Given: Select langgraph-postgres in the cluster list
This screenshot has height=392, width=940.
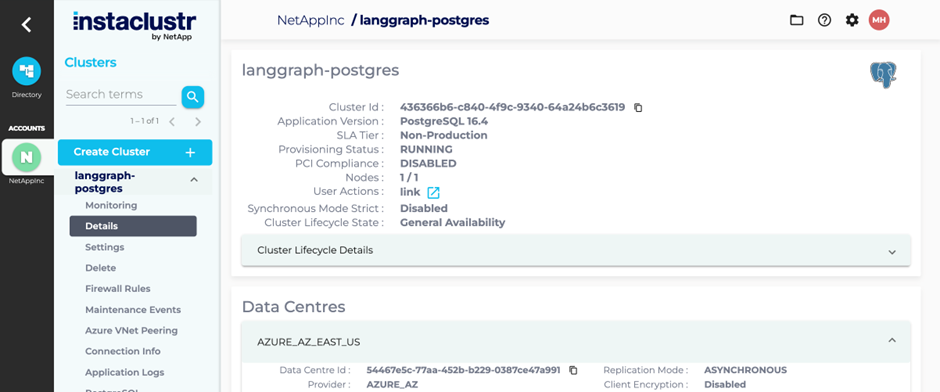Looking at the screenshot, I should tap(105, 182).
